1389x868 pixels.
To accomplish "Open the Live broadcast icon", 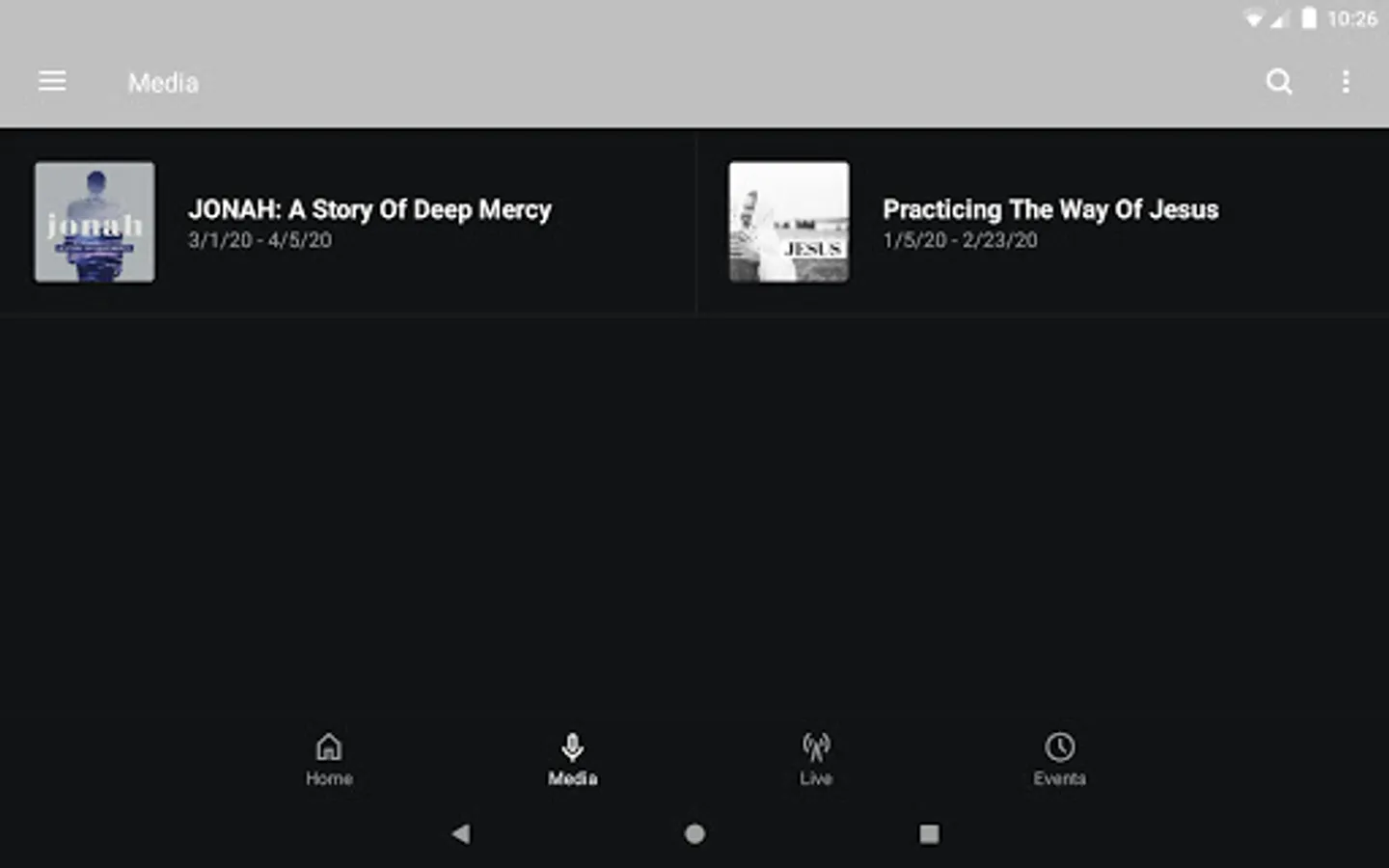I will [816, 746].
